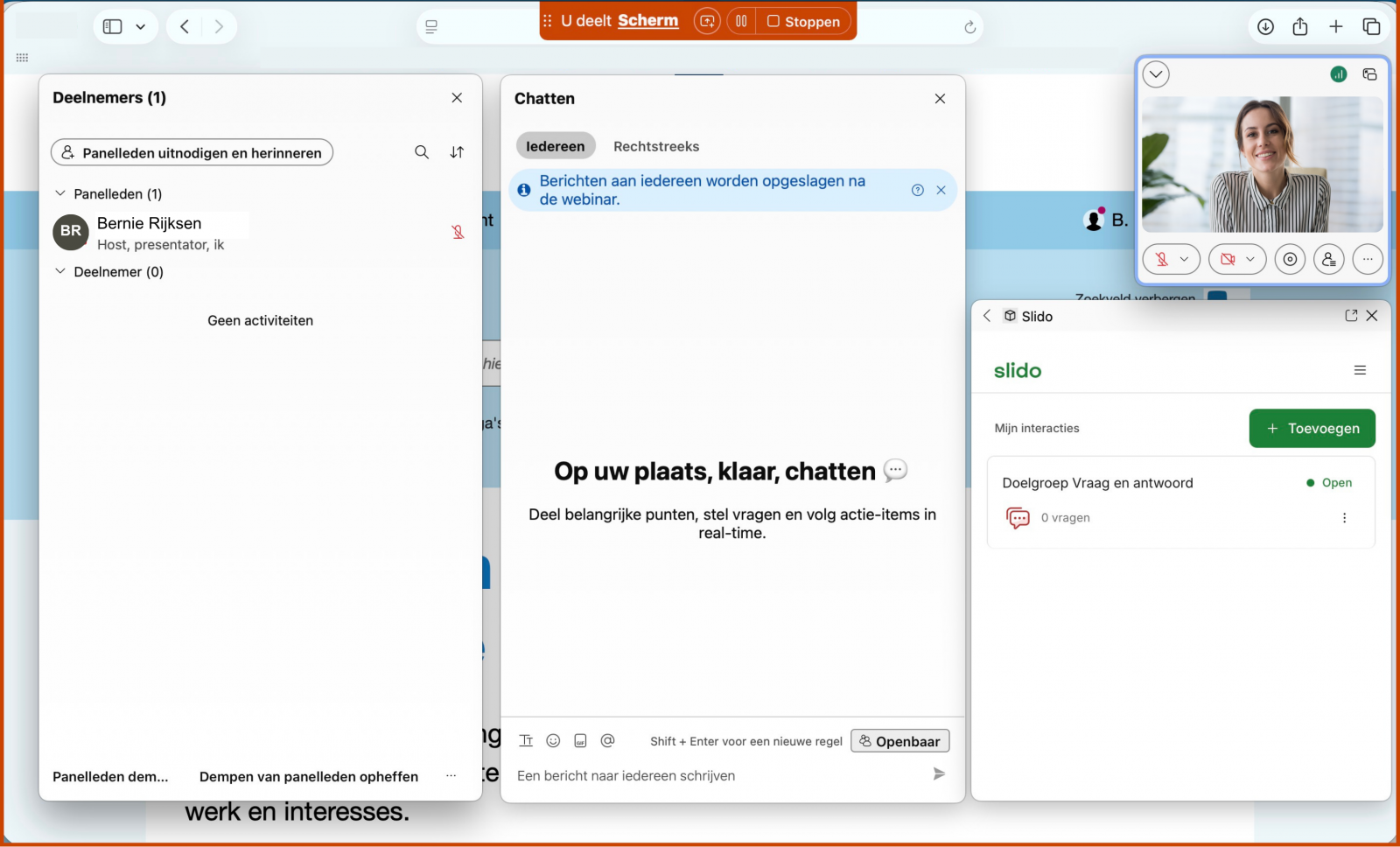Insert a GIF via chat toolbar icon
The width and height of the screenshot is (1400, 847).
580,741
